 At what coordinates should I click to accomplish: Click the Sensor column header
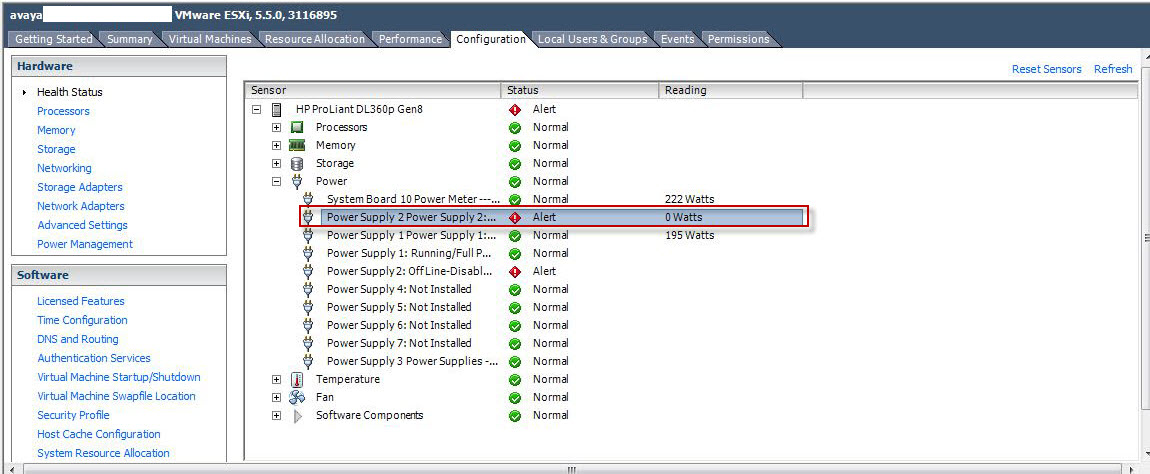[373, 90]
